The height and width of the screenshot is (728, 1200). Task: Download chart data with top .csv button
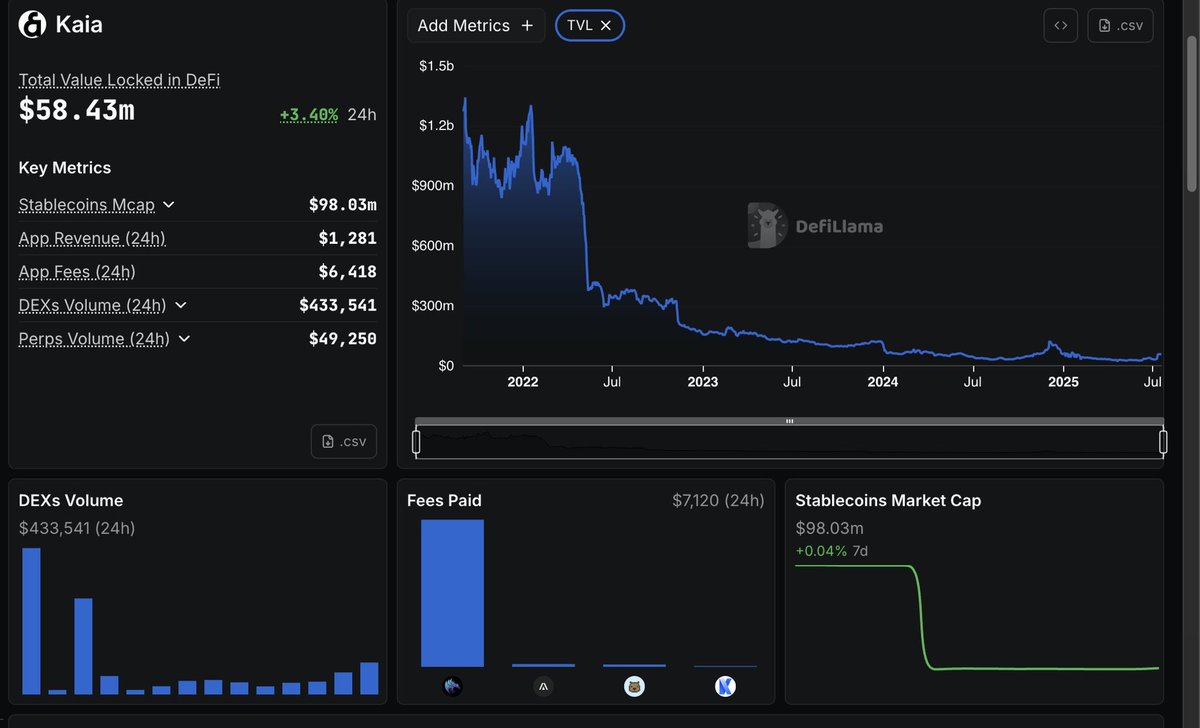click(x=1120, y=25)
